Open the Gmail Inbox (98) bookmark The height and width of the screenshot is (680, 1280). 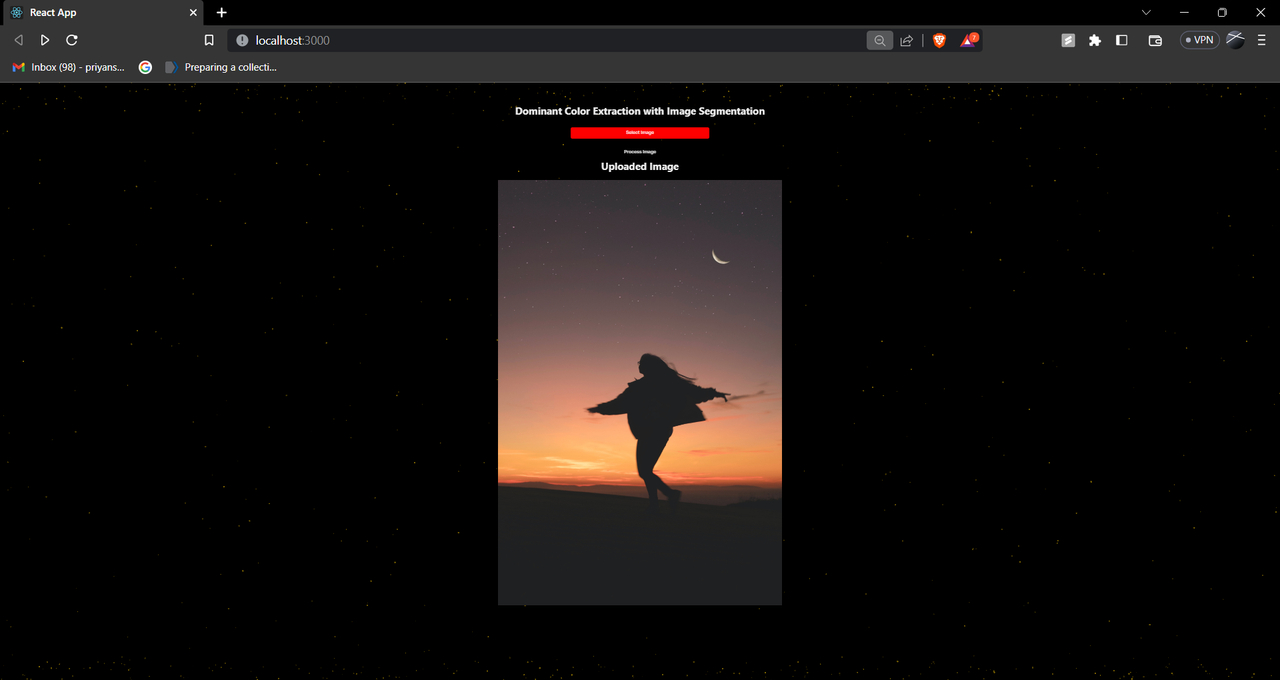click(68, 67)
